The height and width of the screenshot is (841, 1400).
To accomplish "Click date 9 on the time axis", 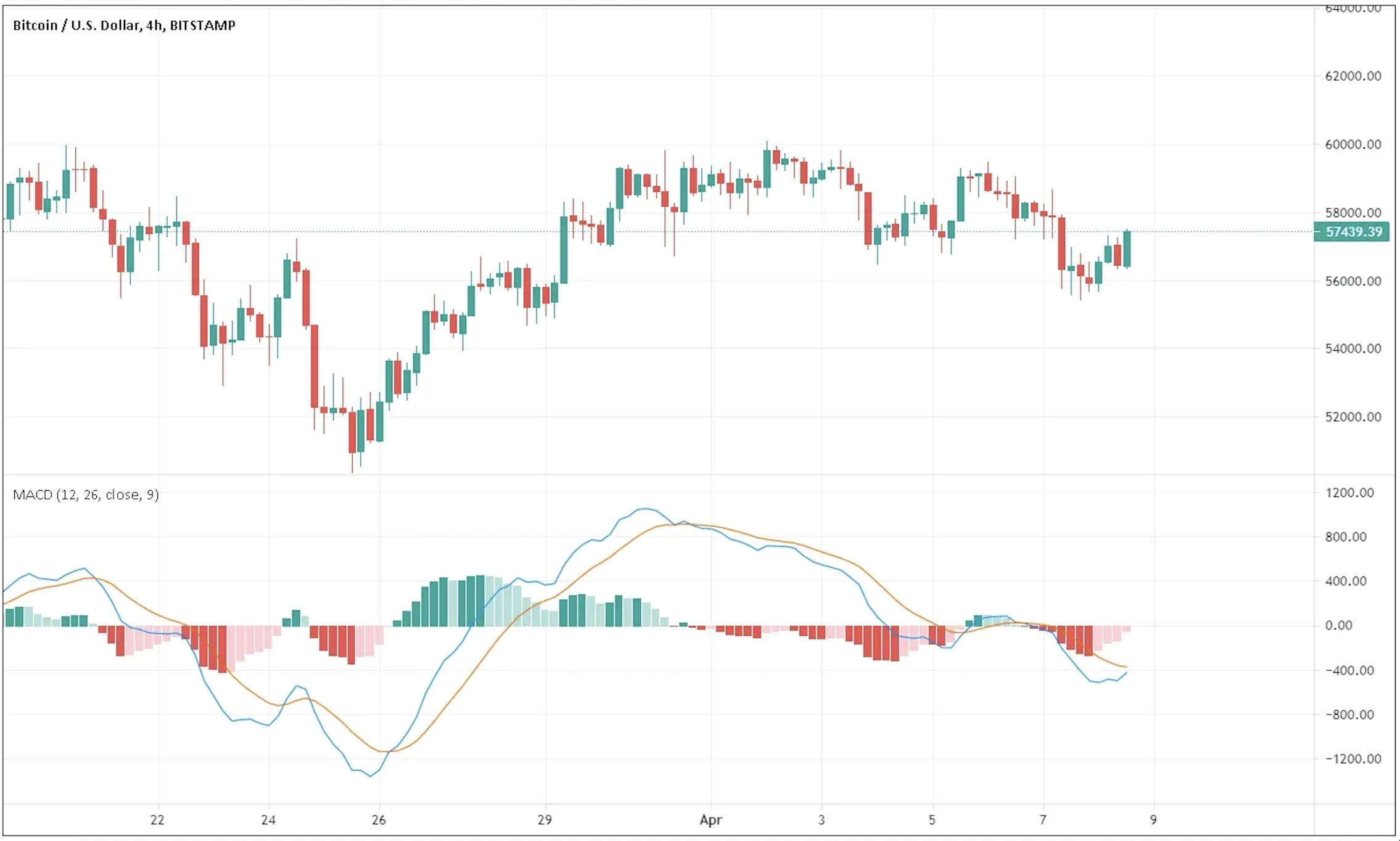I will [x=1153, y=820].
